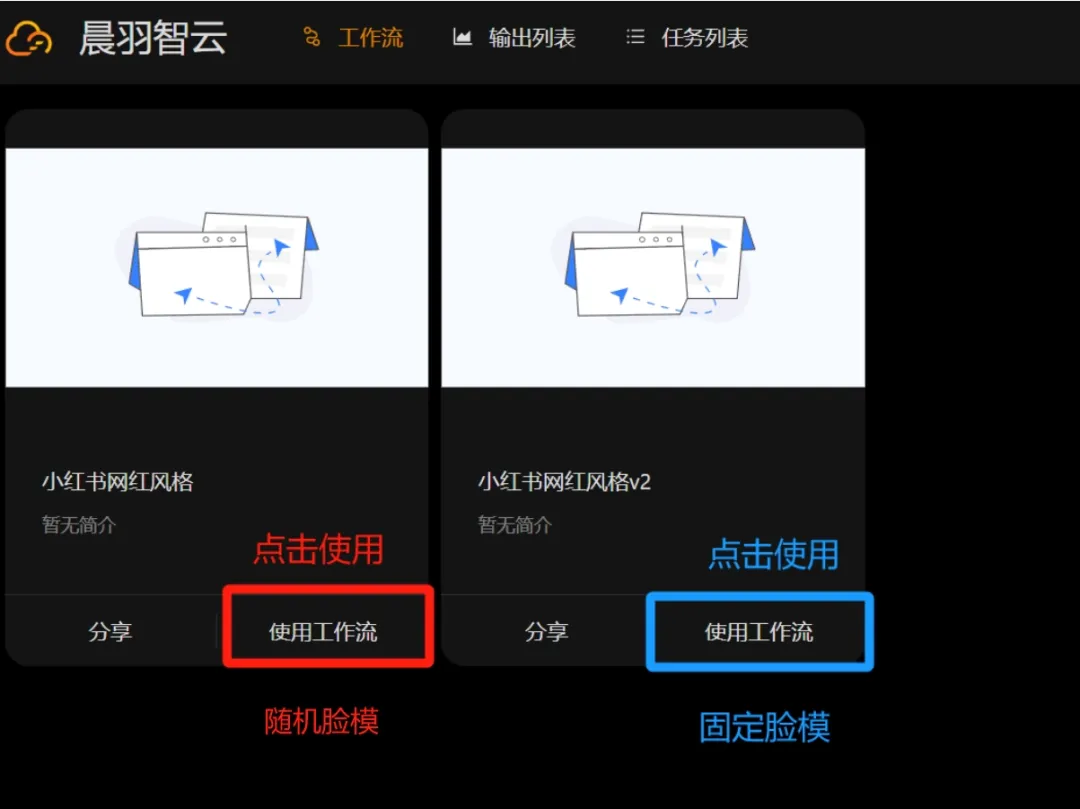Click the 工作流 workflow icon

312,37
